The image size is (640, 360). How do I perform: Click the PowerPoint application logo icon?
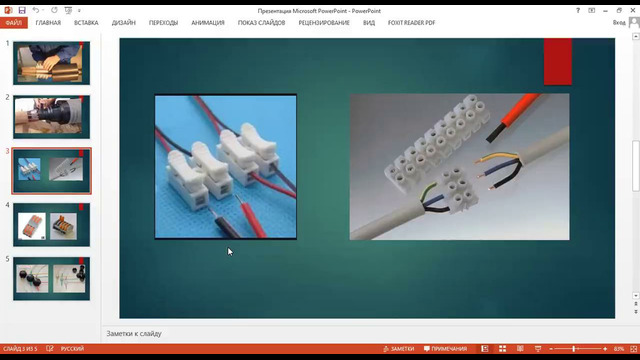pos(8,10)
